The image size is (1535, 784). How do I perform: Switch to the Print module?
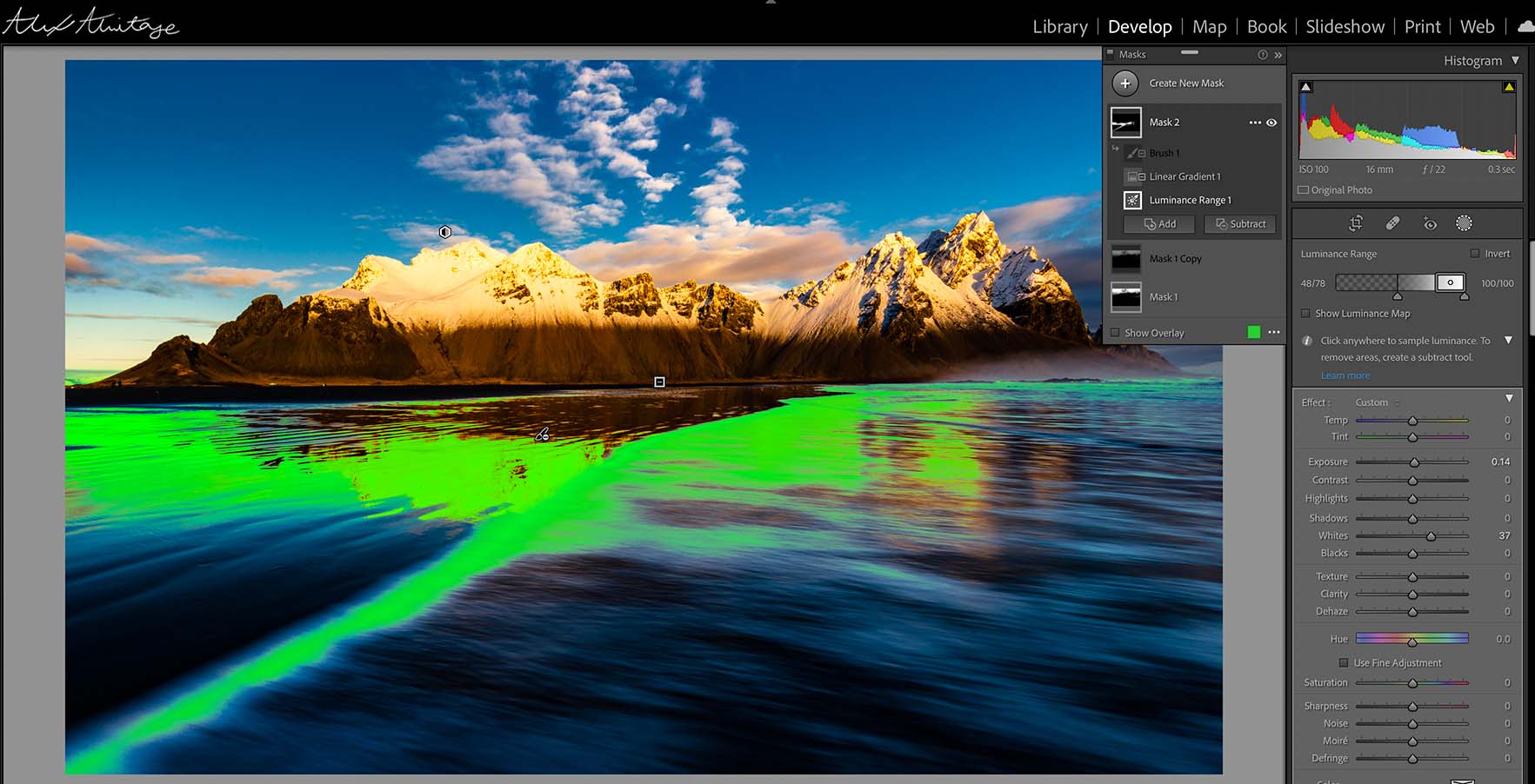[1422, 27]
